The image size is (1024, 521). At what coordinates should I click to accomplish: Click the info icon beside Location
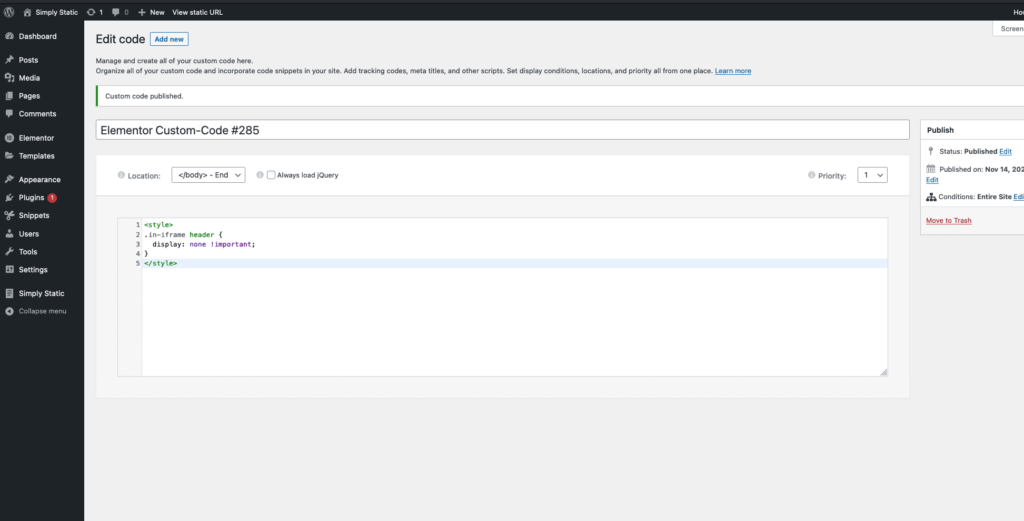tap(121, 175)
